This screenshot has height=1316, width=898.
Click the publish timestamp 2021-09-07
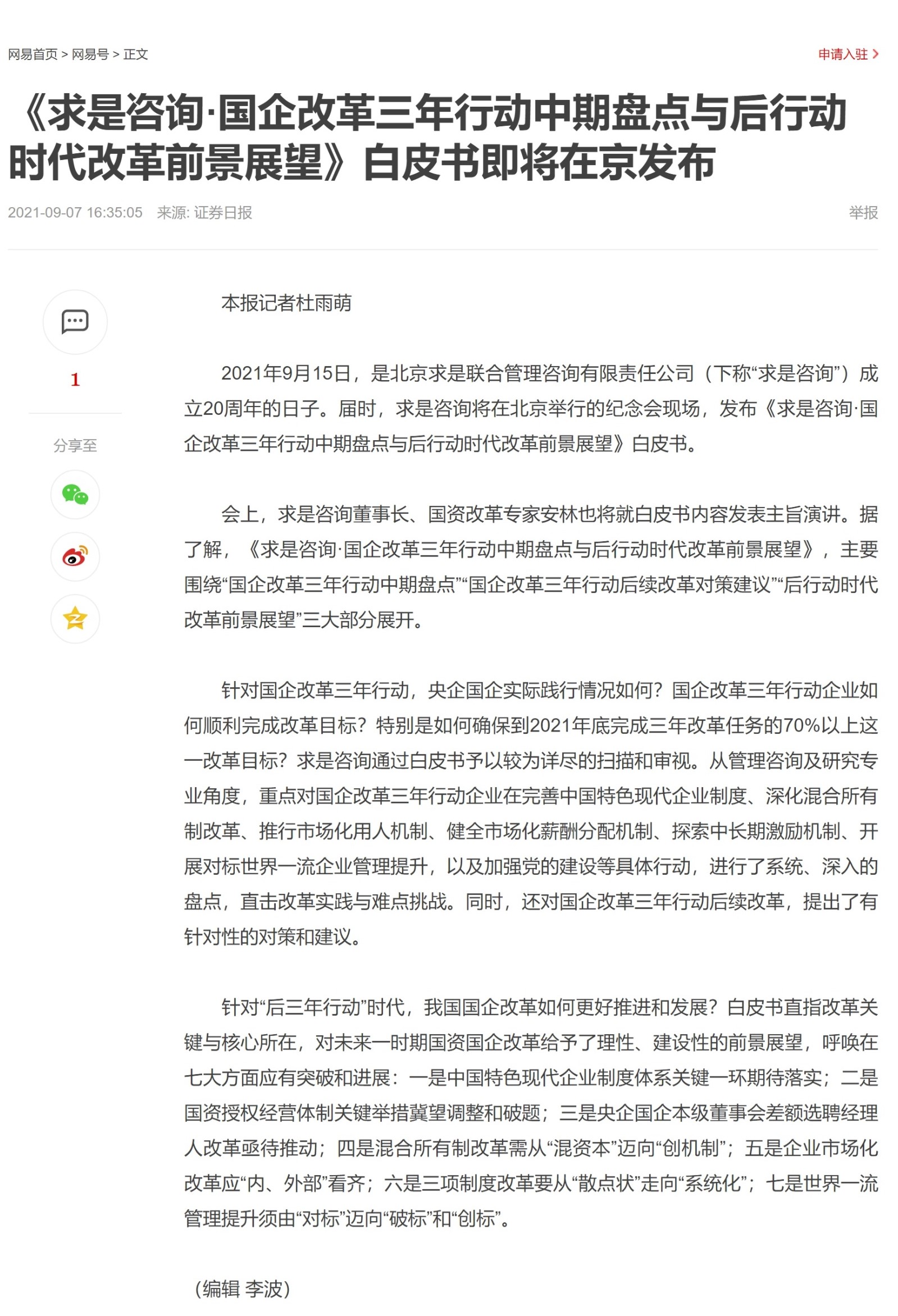coord(75,213)
